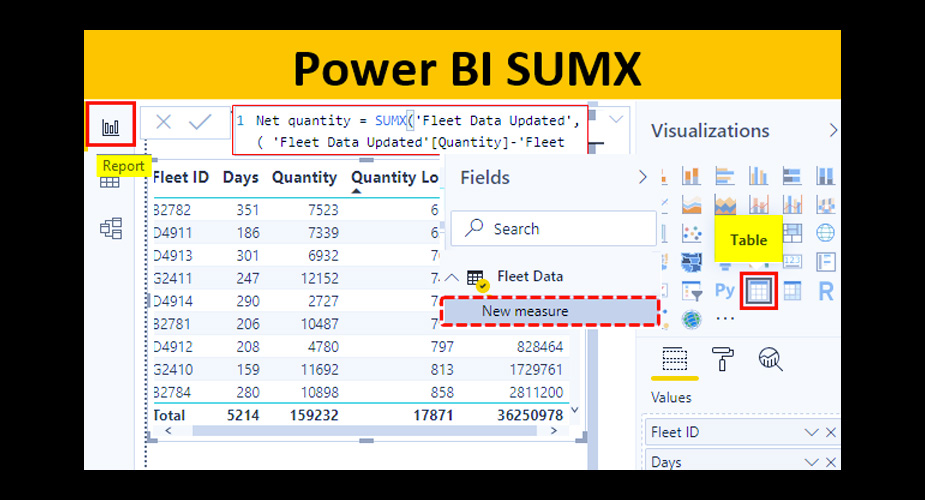925x500 pixels.
Task: Insert the R script visual icon
Action: (826, 291)
